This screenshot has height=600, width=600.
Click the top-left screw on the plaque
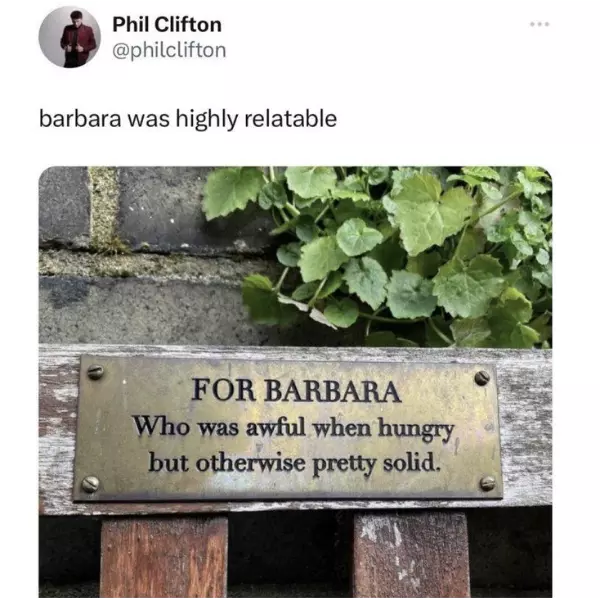point(95,372)
